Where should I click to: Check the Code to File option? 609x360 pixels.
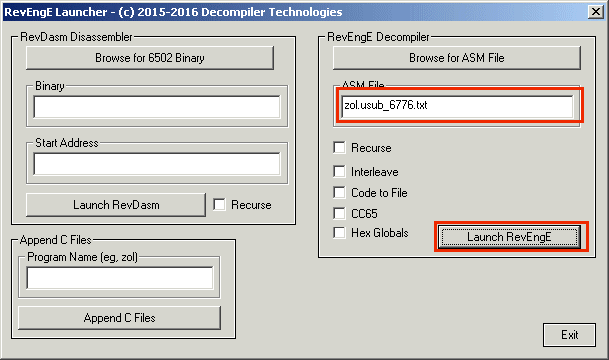coord(339,192)
